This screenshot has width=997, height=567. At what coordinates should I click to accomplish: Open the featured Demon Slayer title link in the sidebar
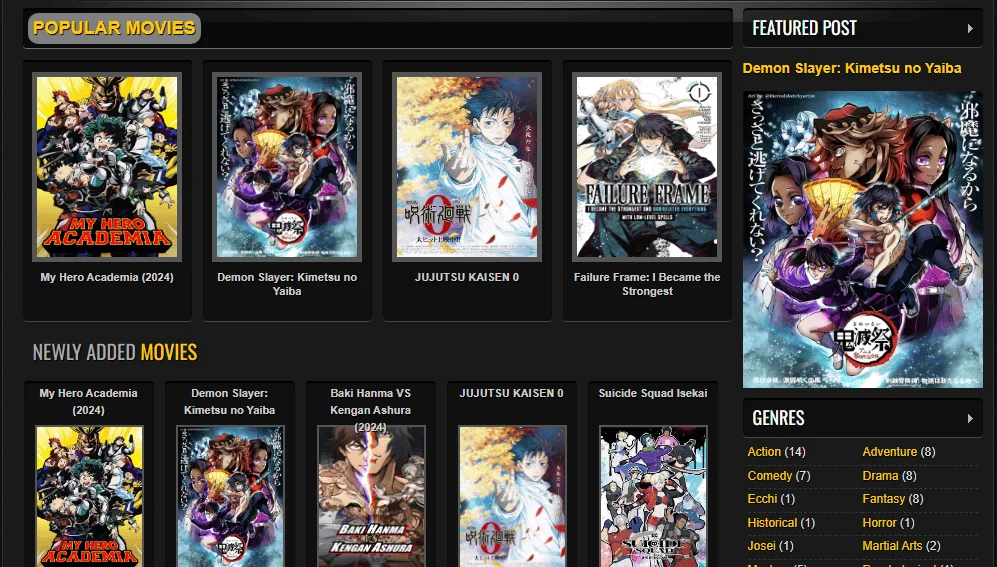pos(851,68)
